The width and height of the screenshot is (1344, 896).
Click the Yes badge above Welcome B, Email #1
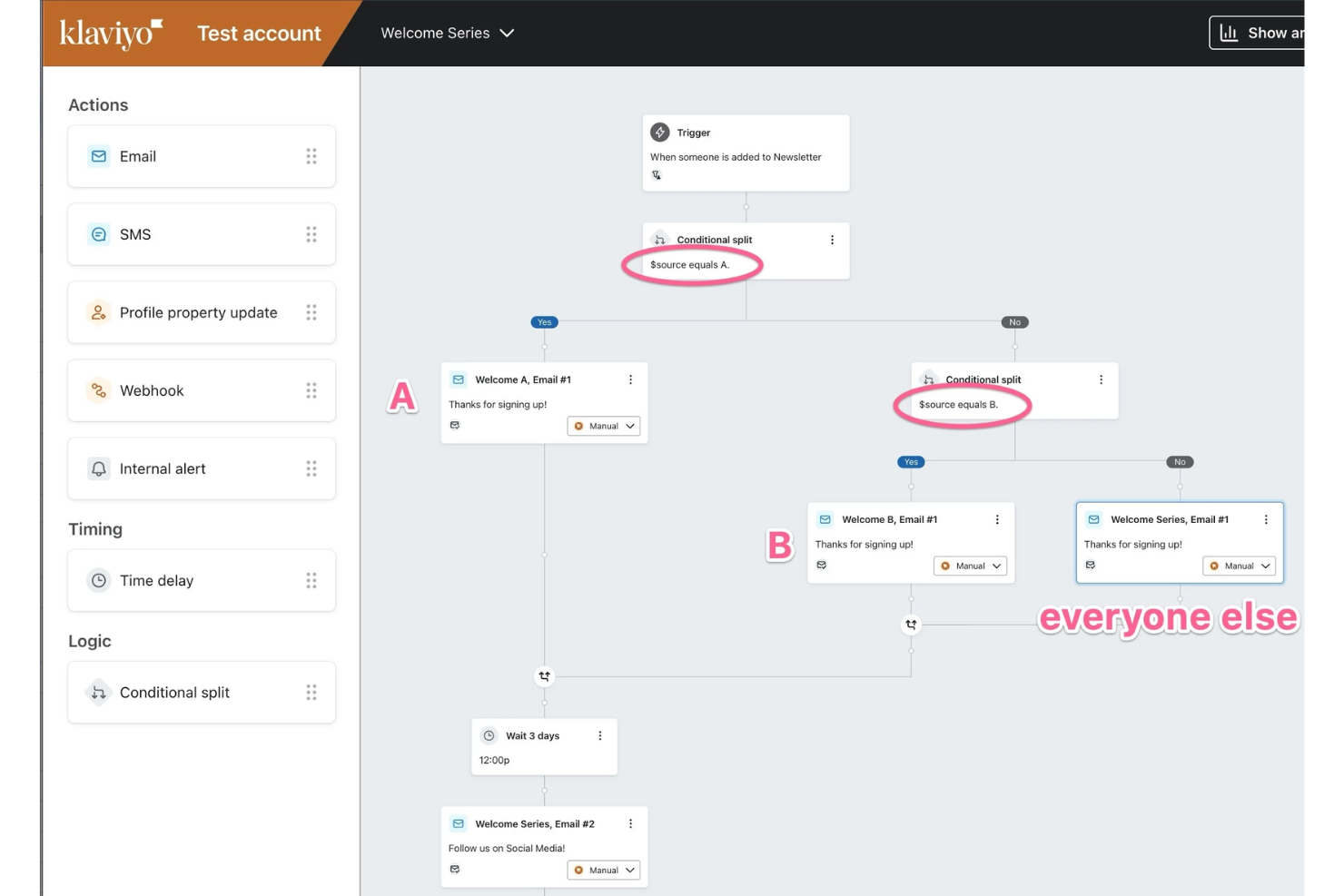click(x=911, y=461)
